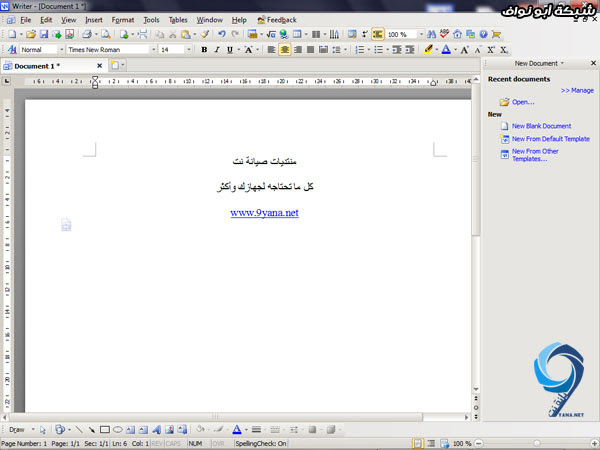The width and height of the screenshot is (600, 450).
Task: Insert WordArt from Draw toolbar
Action: (x=157, y=430)
